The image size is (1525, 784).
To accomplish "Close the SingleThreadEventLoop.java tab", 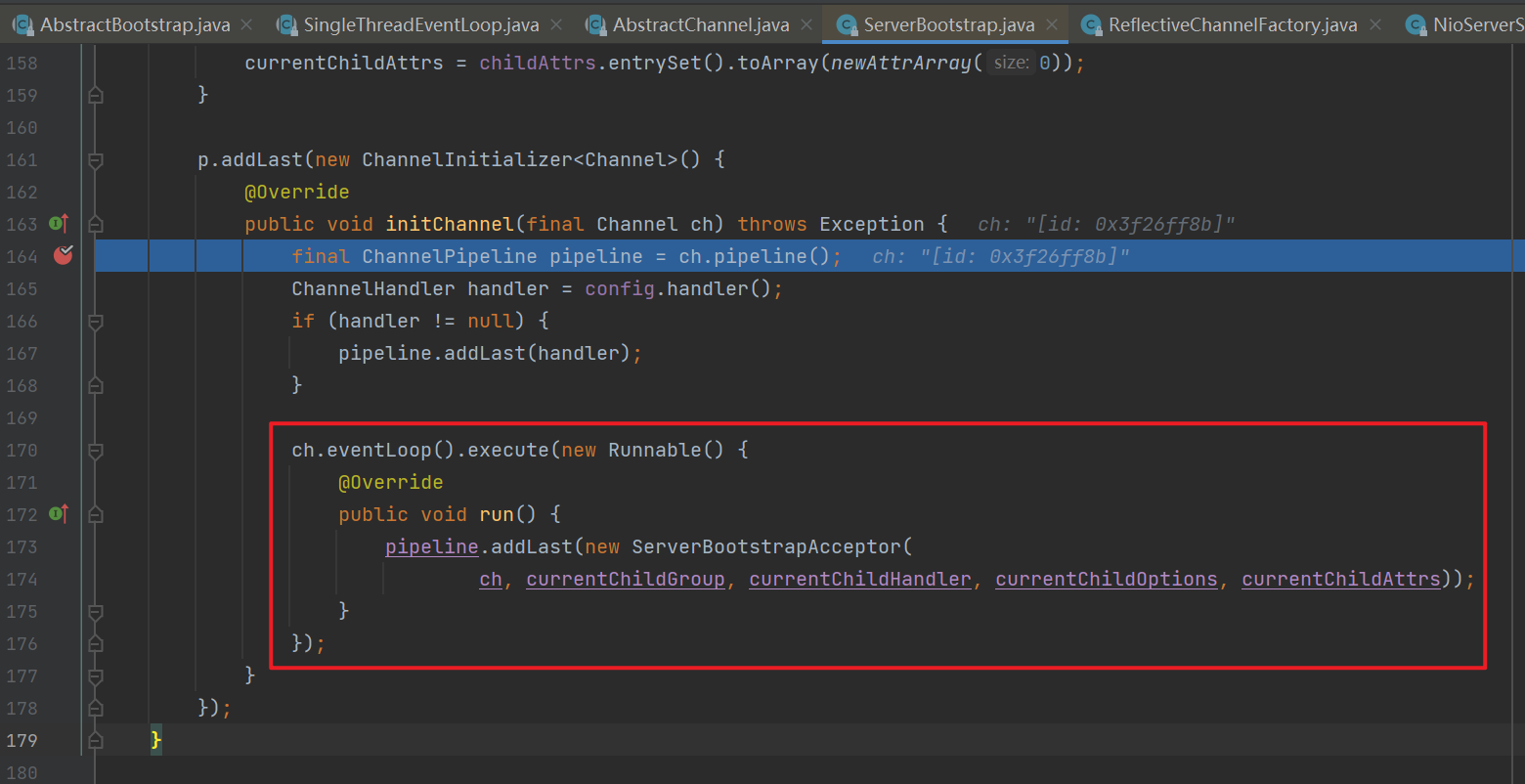I will [x=555, y=24].
